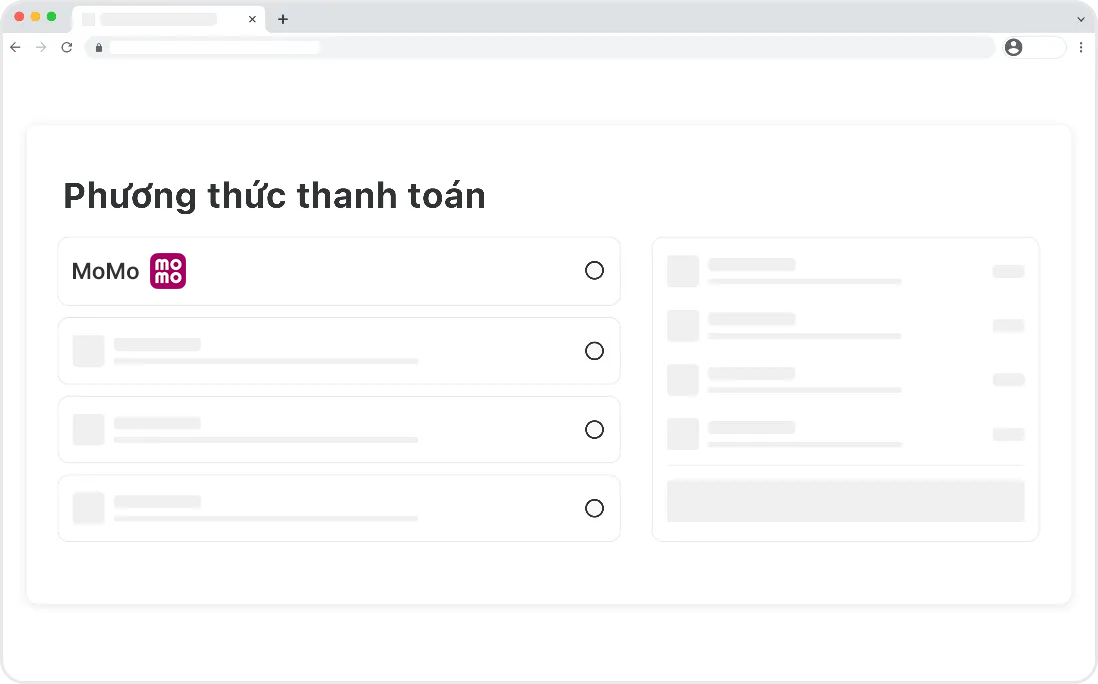Screen dimensions: 1098x684
Task: Select the active browser tab
Action: click(x=160, y=19)
